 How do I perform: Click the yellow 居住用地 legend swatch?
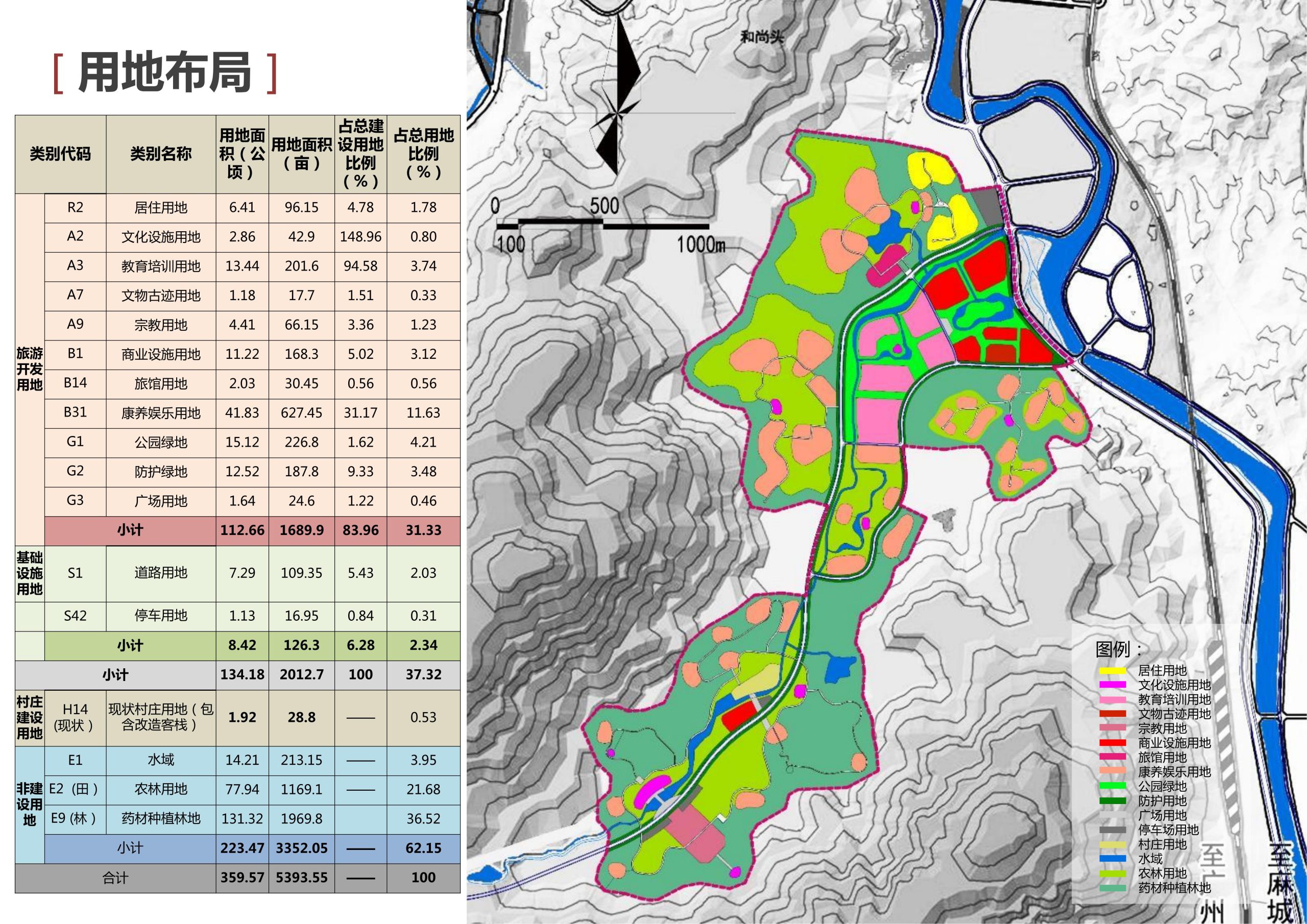pos(1112,671)
